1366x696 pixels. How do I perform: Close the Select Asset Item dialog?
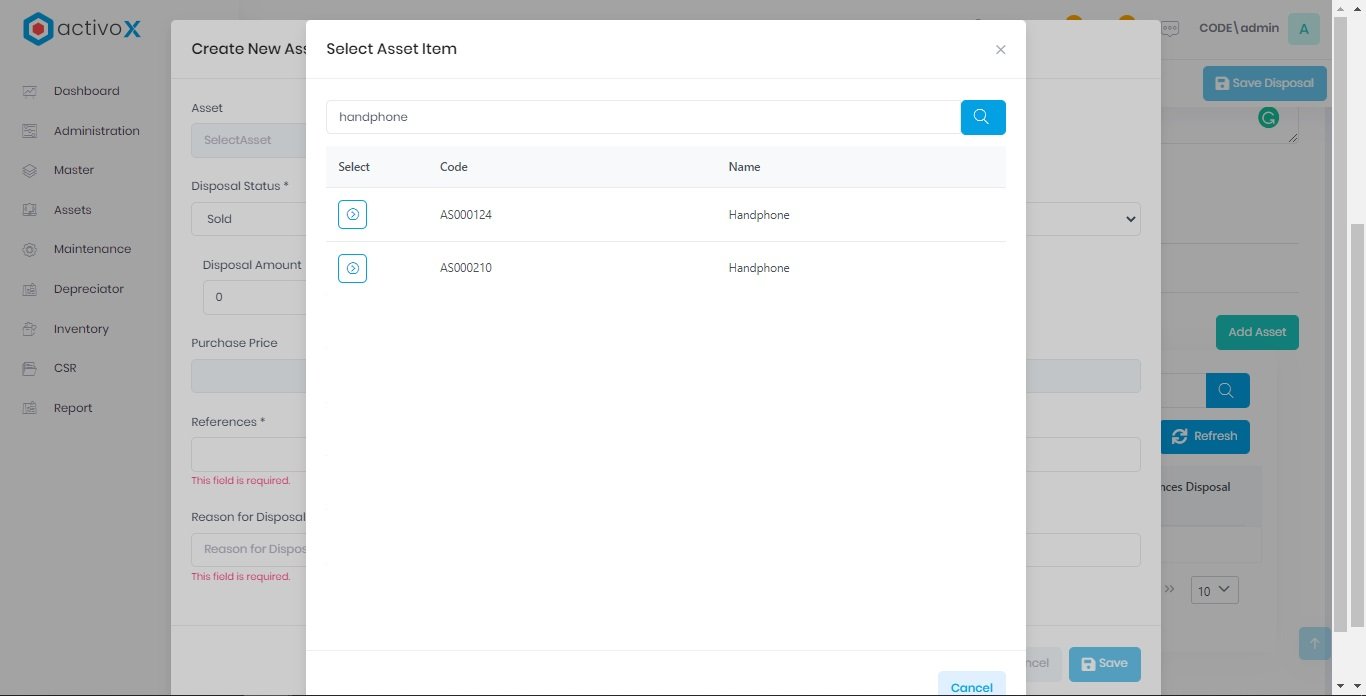tap(1000, 50)
